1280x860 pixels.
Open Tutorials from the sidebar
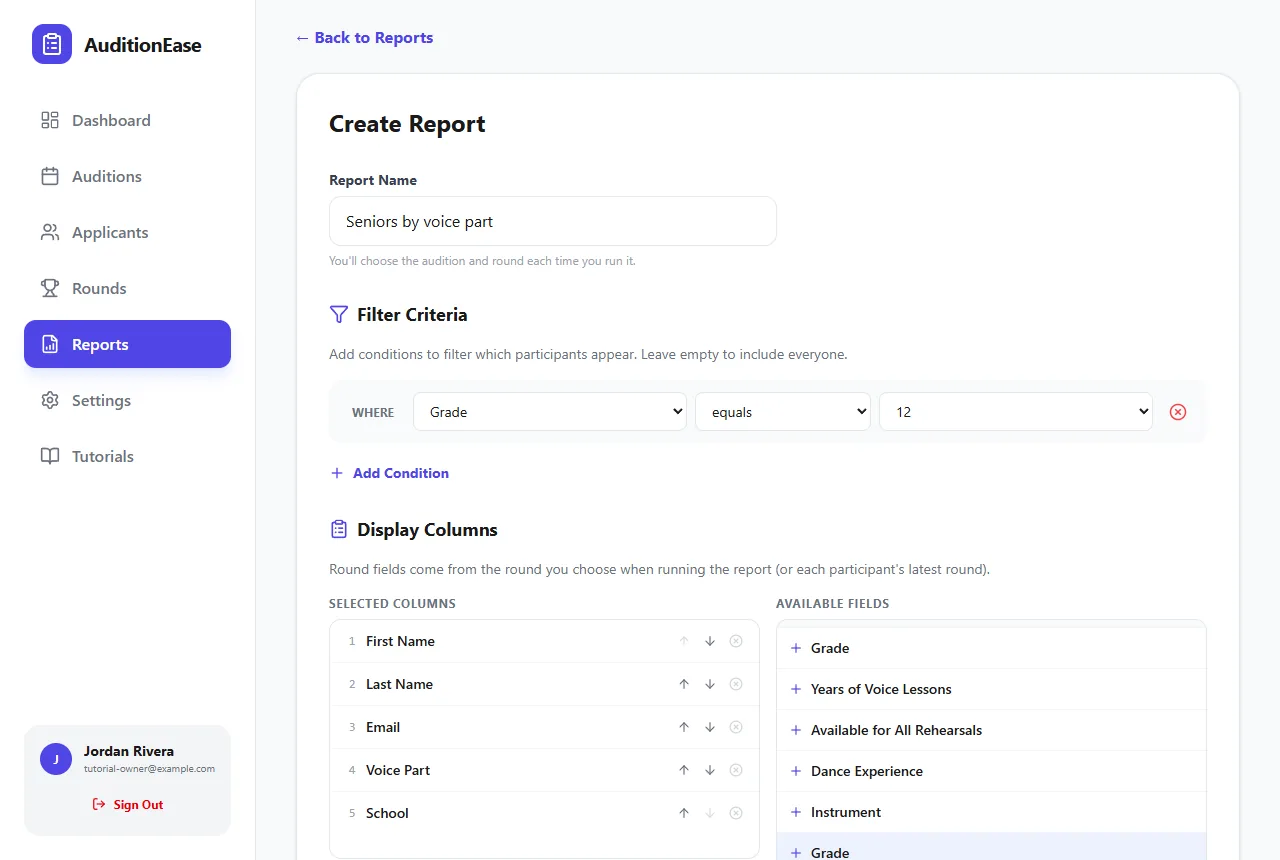(127, 456)
